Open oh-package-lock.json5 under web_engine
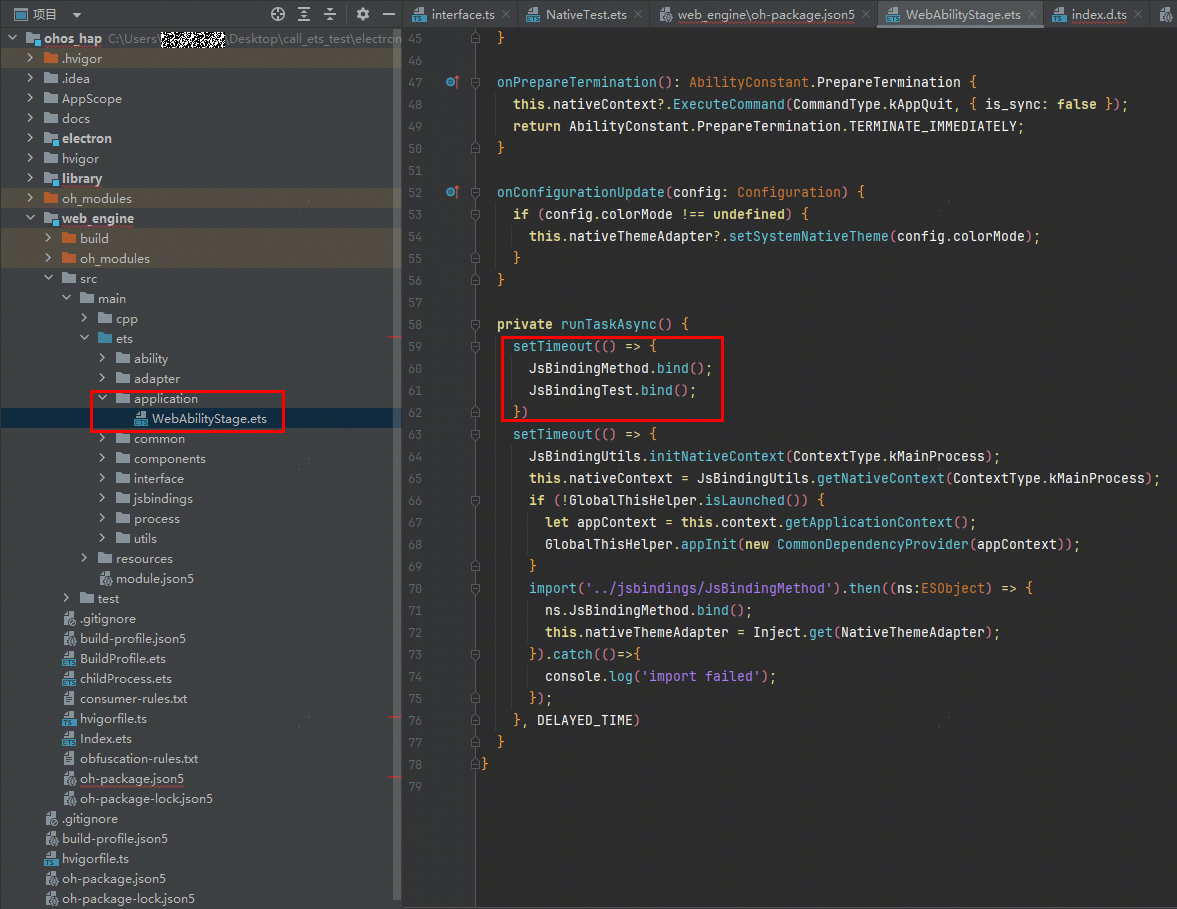 [x=146, y=799]
